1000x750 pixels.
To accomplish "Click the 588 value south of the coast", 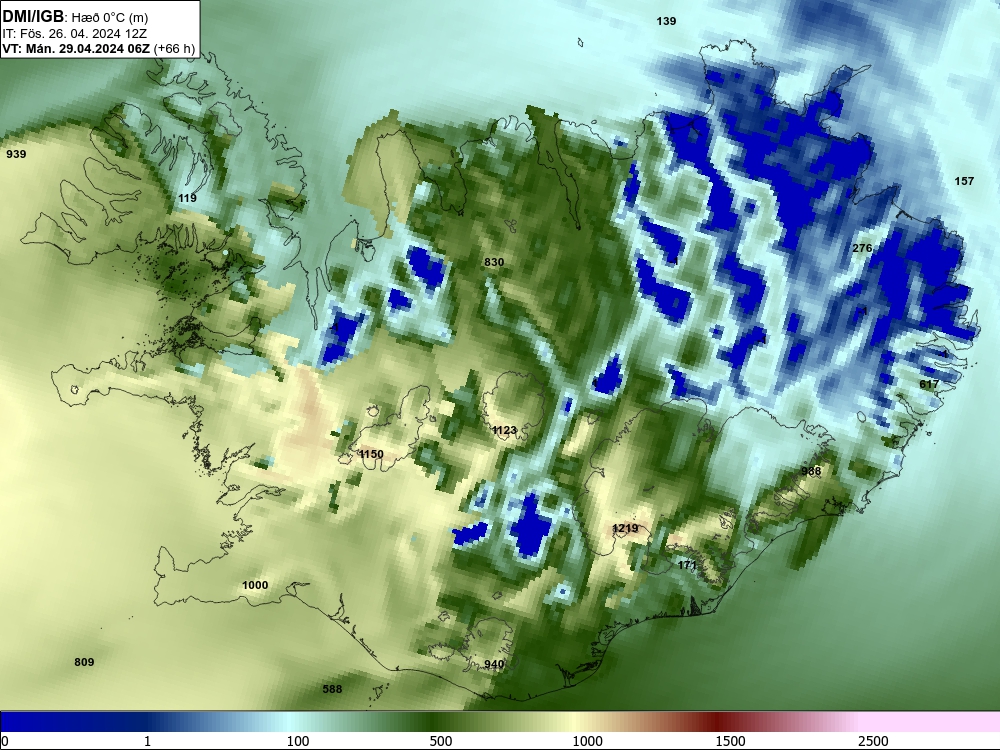I will 332,689.
